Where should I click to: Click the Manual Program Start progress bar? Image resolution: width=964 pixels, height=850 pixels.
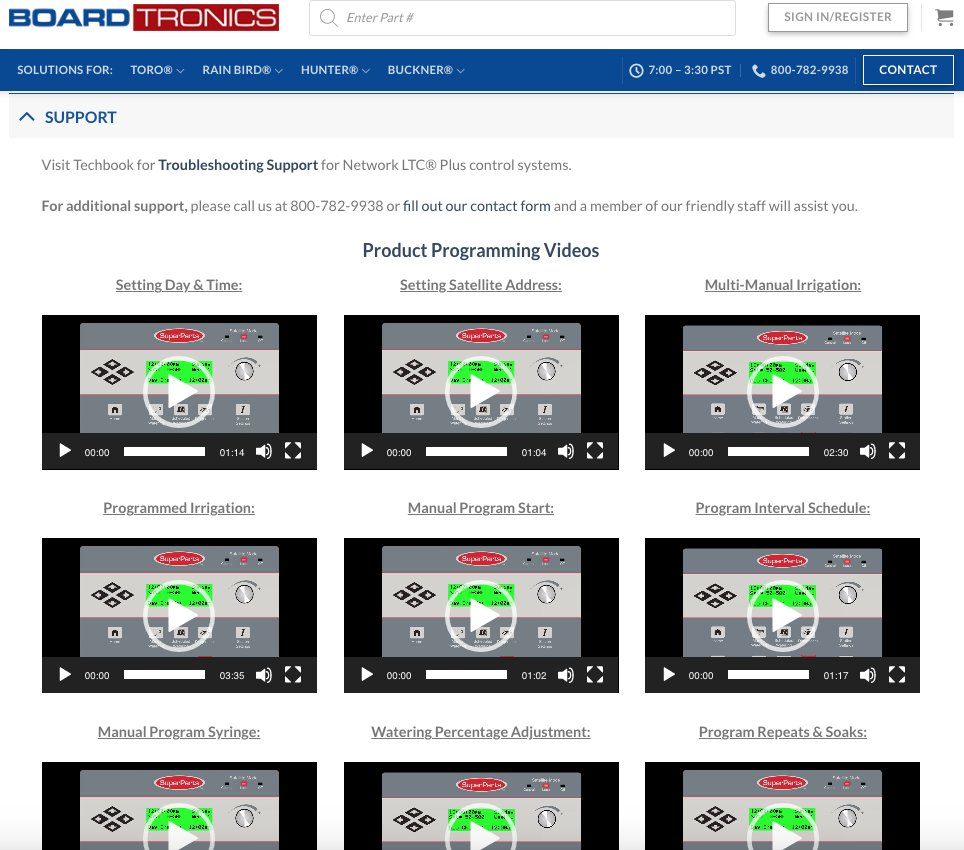pos(467,675)
